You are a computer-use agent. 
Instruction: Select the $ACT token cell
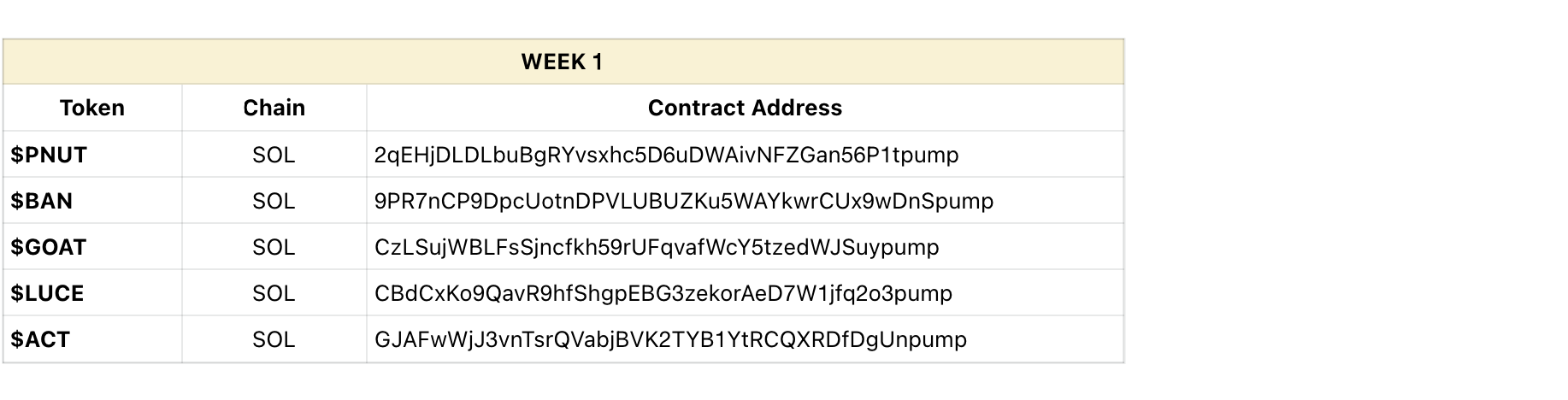pos(92,339)
